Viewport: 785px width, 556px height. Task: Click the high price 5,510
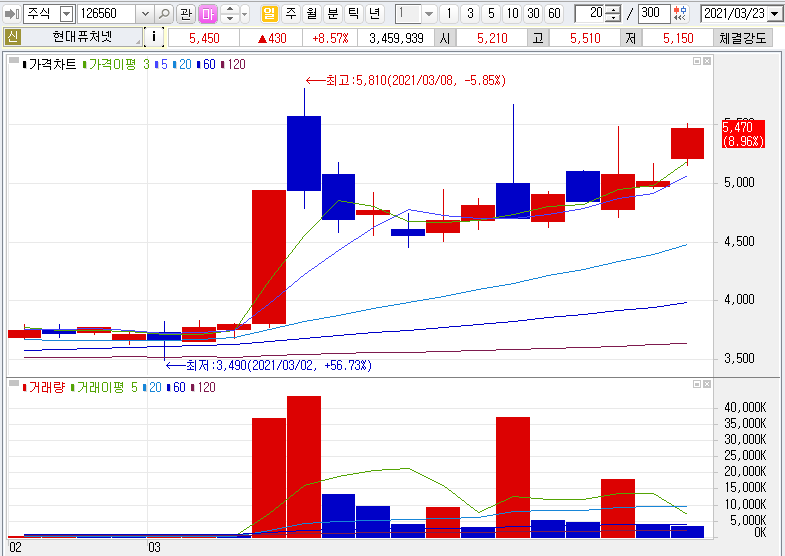click(585, 38)
